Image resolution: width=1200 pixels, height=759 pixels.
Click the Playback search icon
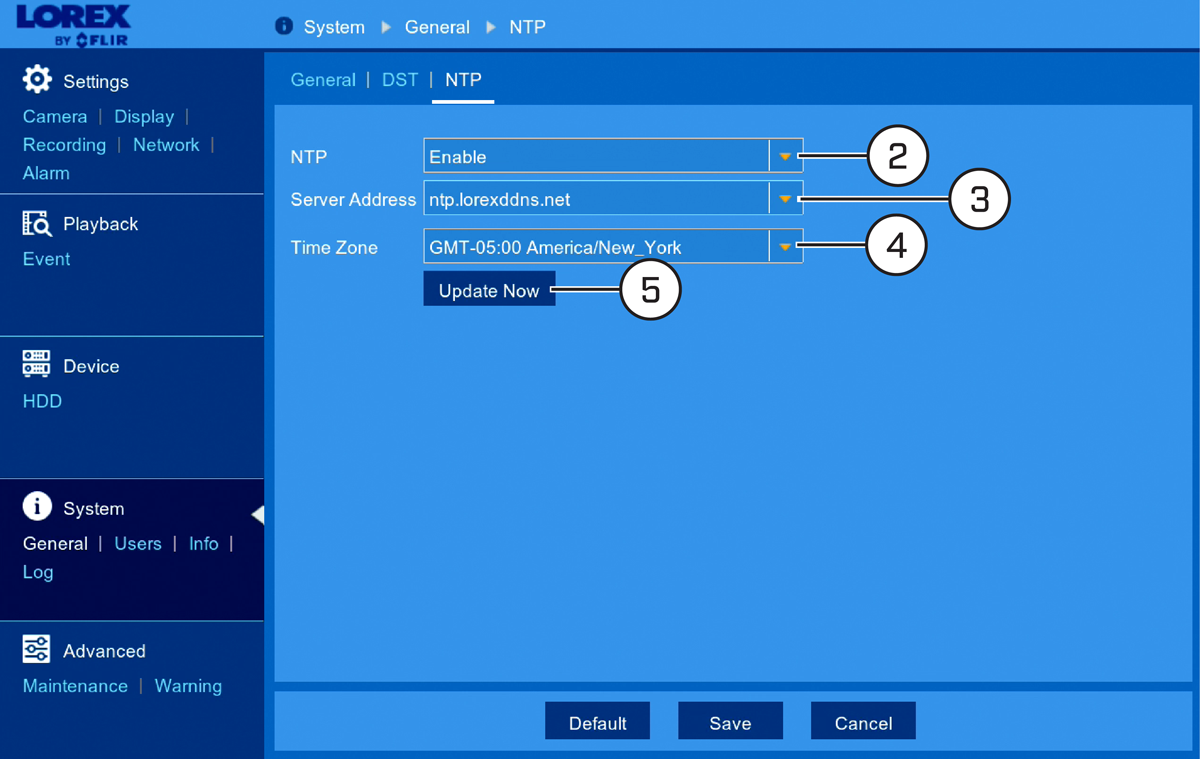(x=37, y=223)
